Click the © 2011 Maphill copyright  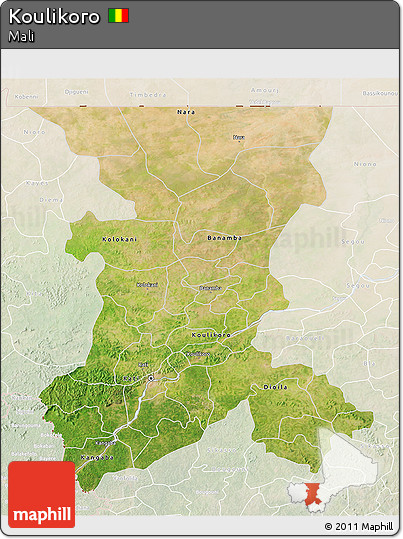[x=359, y=526]
